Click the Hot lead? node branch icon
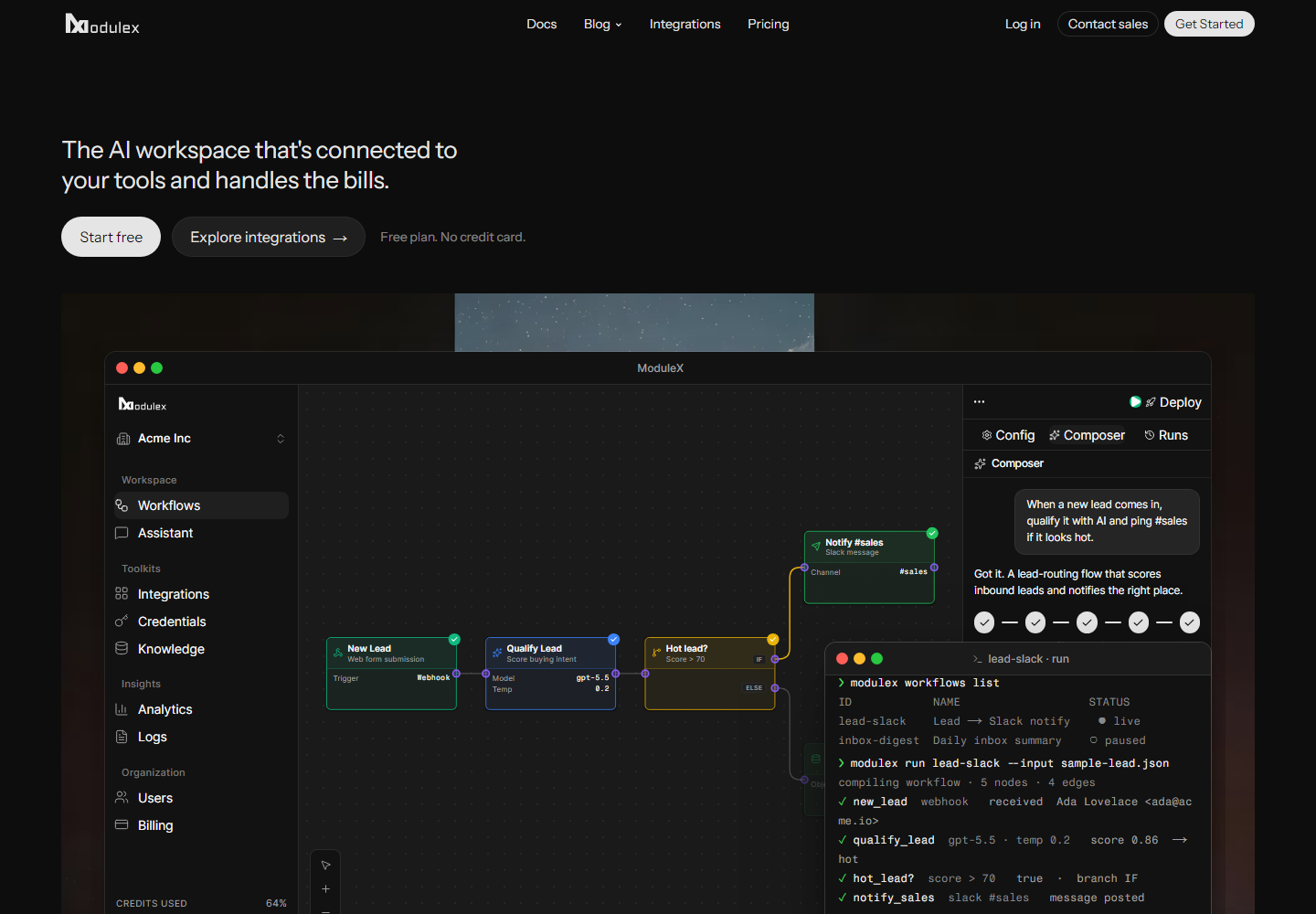Image resolution: width=1316 pixels, height=914 pixels. 656,653
